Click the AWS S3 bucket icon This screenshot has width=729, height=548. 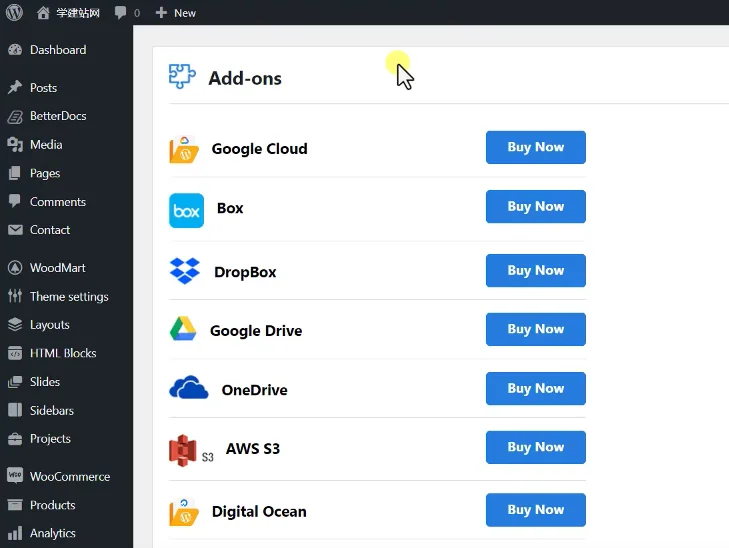(182, 450)
